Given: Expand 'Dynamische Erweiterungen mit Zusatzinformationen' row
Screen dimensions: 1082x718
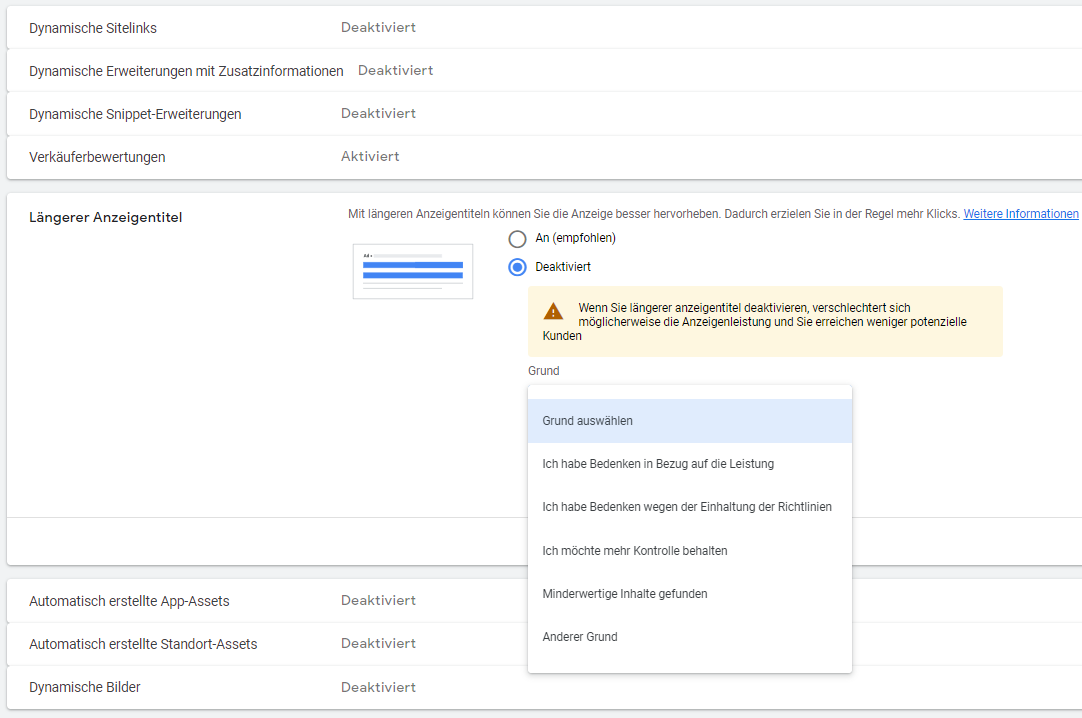Looking at the screenshot, I should coord(186,71).
